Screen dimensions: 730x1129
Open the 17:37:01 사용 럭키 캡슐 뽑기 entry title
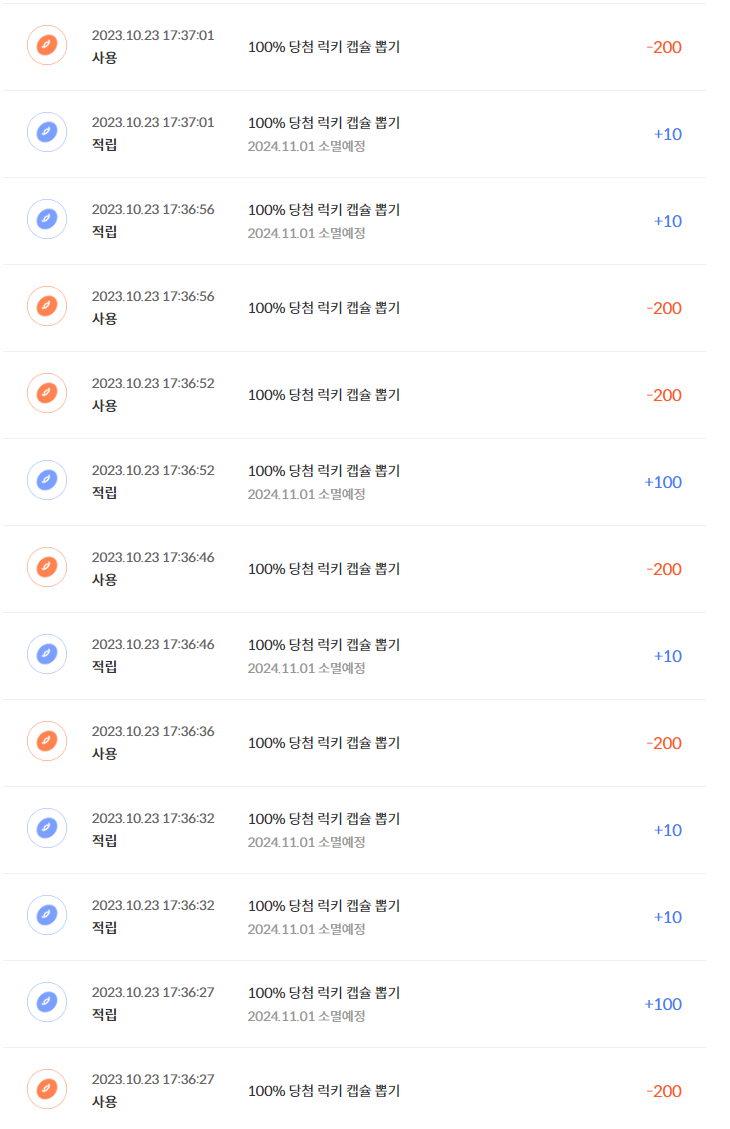(324, 47)
